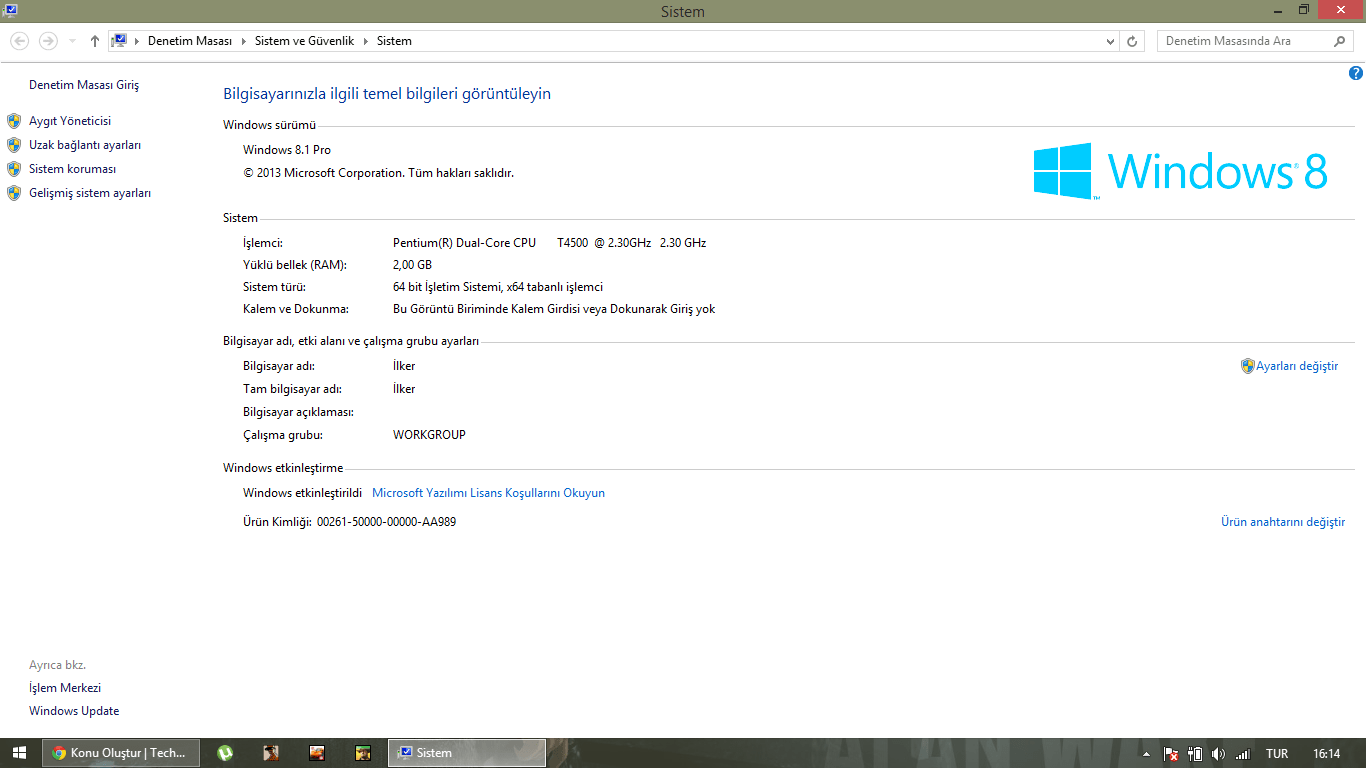Open the Windows Start button
Viewport: 1366px width, 768px height.
(x=19, y=753)
